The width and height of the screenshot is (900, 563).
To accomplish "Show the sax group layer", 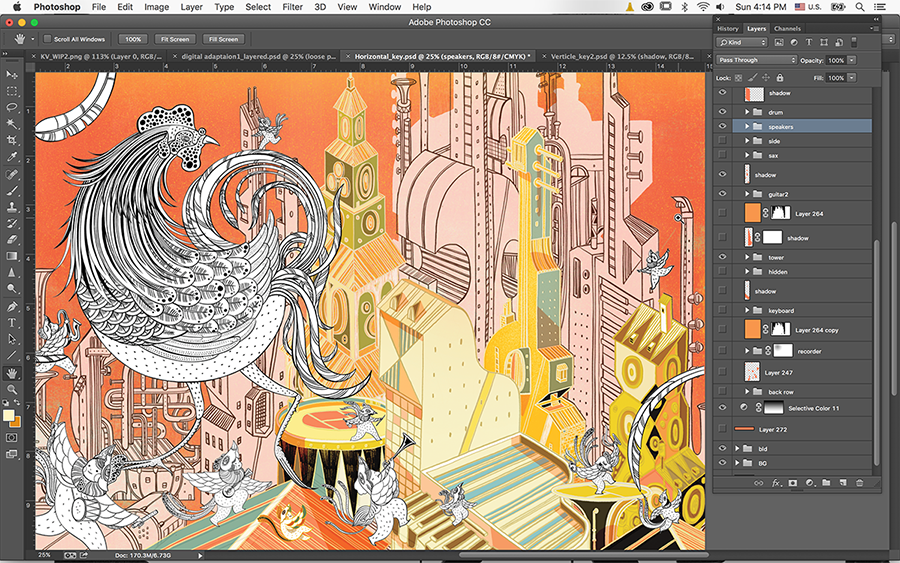I will click(x=723, y=155).
